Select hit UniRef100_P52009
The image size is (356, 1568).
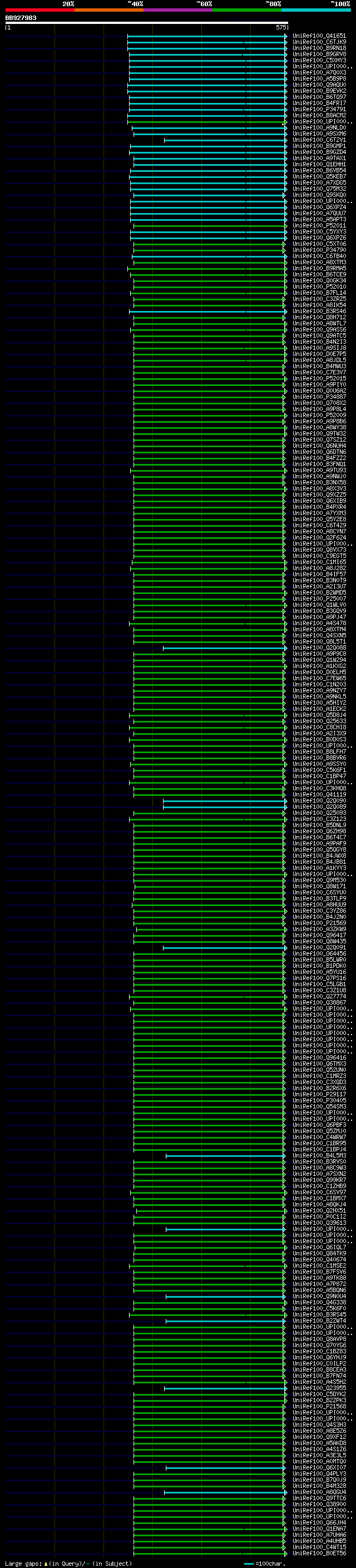pos(319,415)
